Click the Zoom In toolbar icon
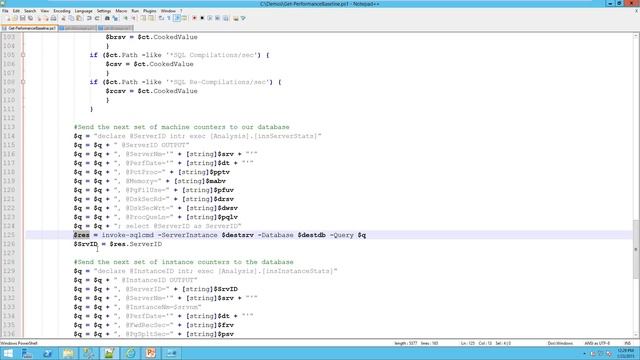Screen dimensions: 640x360 pos(125,18)
